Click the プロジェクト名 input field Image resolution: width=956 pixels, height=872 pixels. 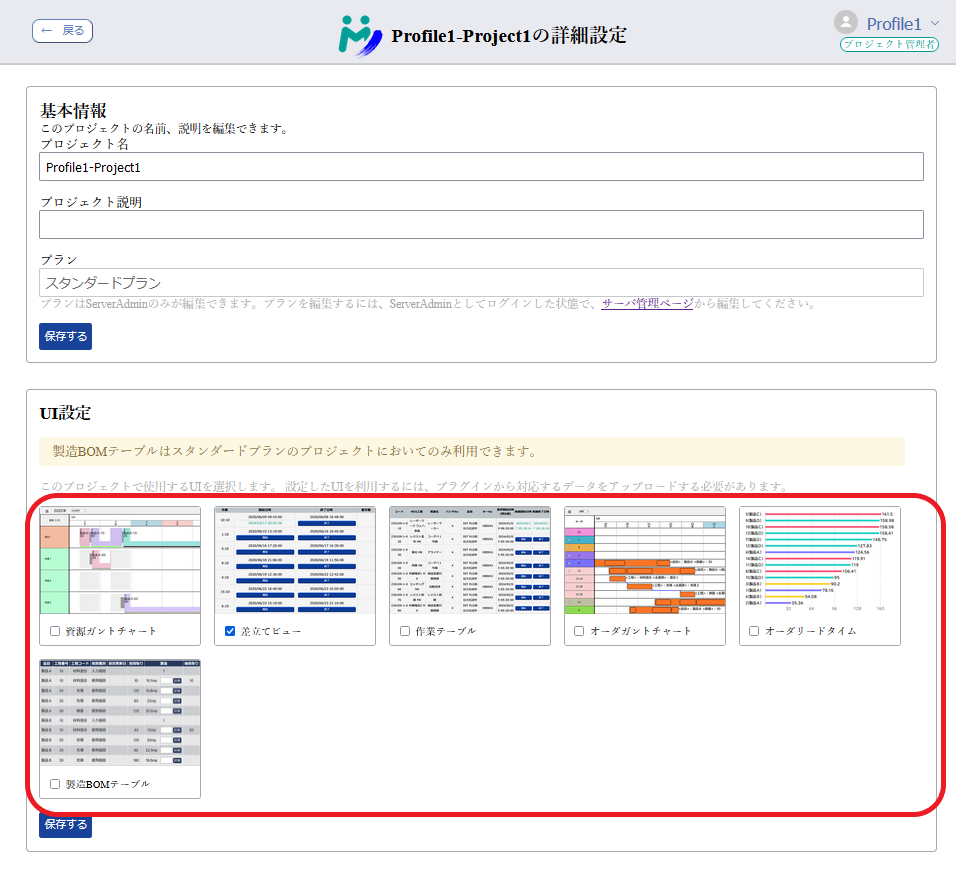pyautogui.click(x=480, y=166)
